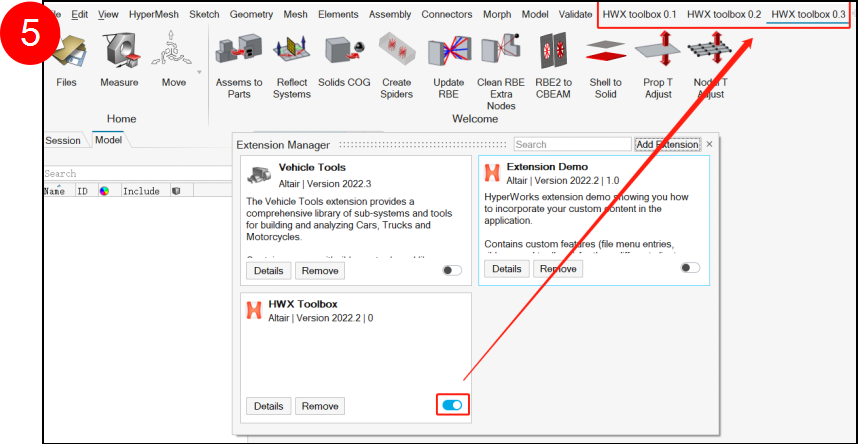
Task: Remove the HWX Toolbox extension
Action: 320,406
